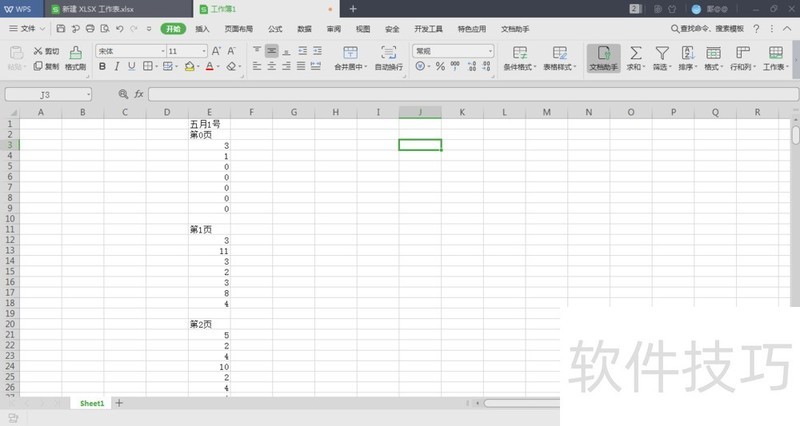Center text horizontally in cell

point(271,66)
